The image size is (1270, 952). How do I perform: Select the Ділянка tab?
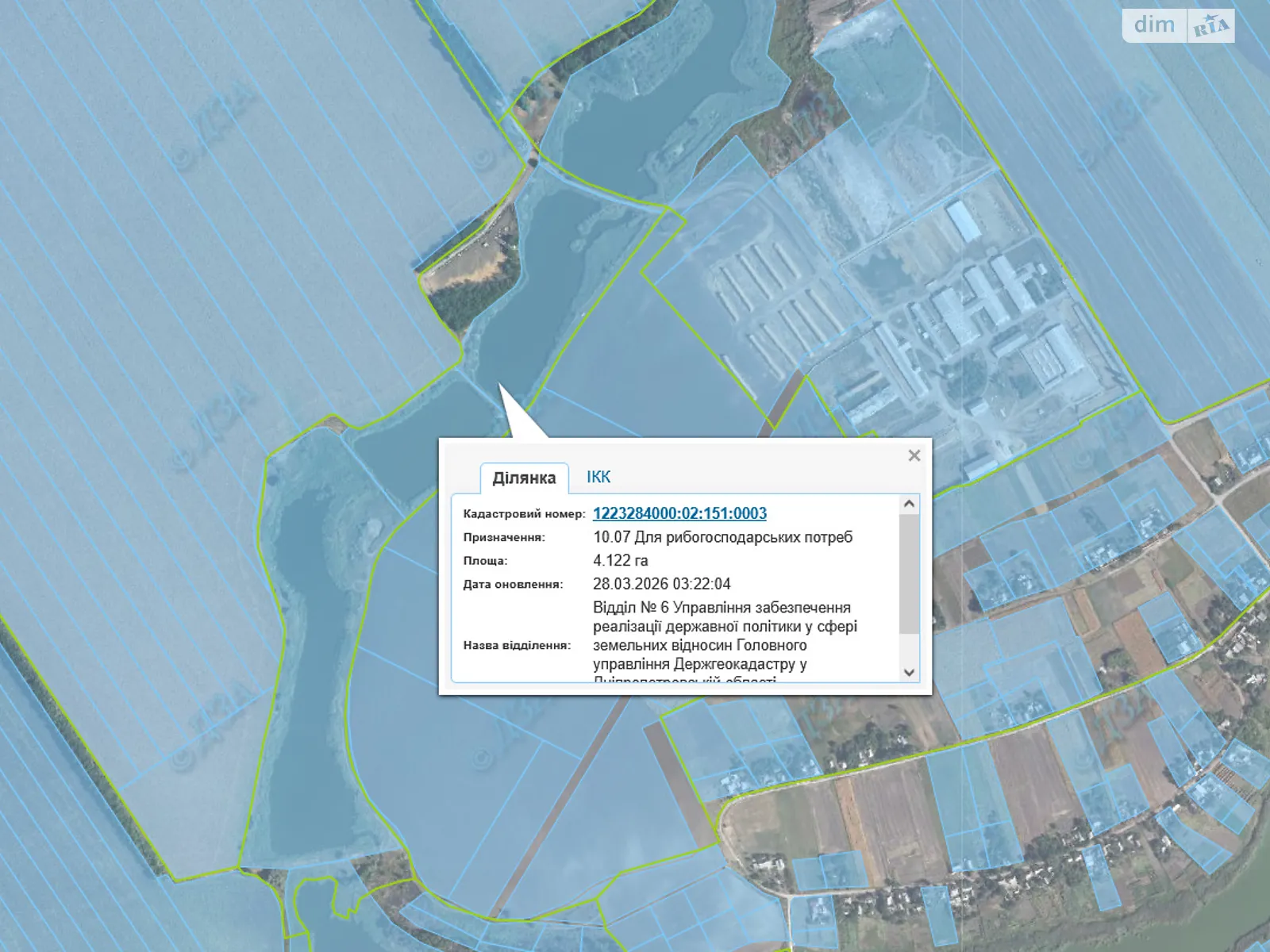pos(524,478)
